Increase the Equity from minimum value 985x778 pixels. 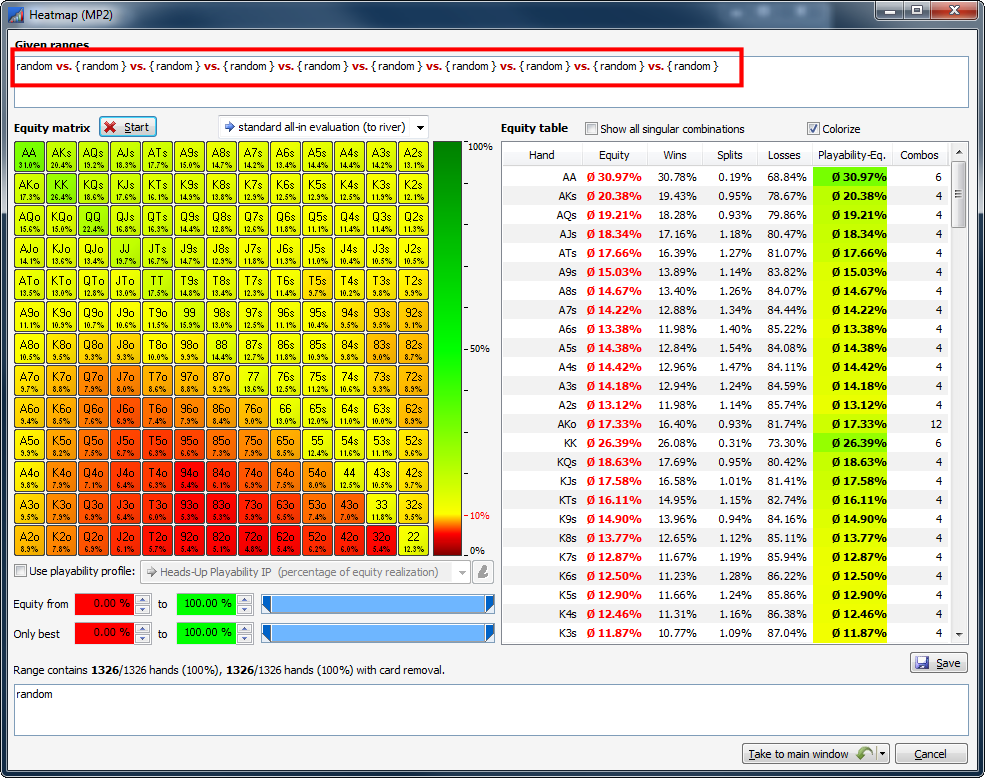[143, 599]
